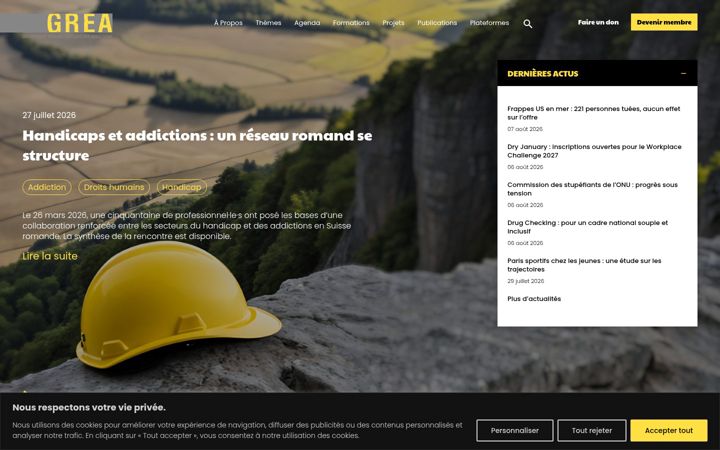Open the Formations menu

351,22
